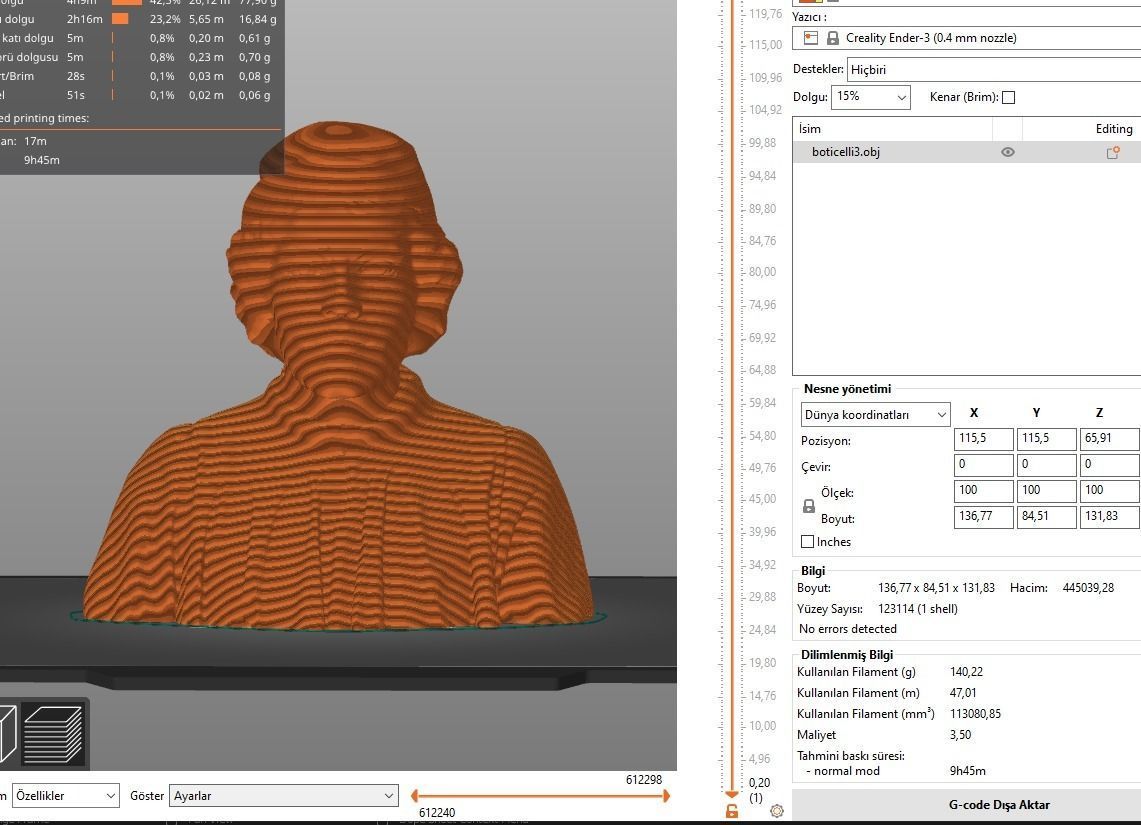Screen dimensions: 1141x825
Task: Click the lower thumb of the vertical layer slider
Action: tap(732, 794)
